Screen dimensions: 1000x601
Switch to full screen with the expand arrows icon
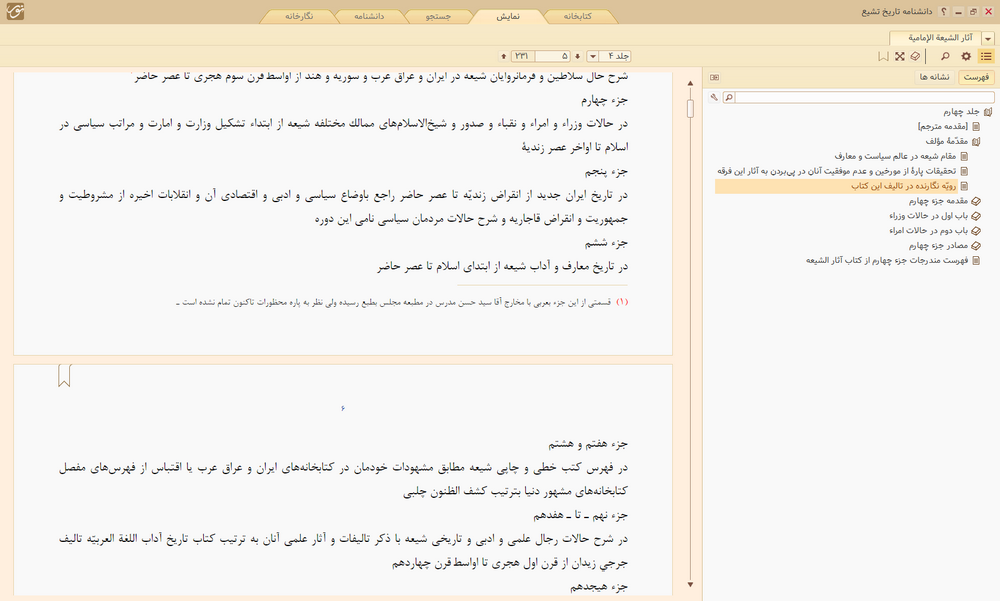[x=899, y=56]
